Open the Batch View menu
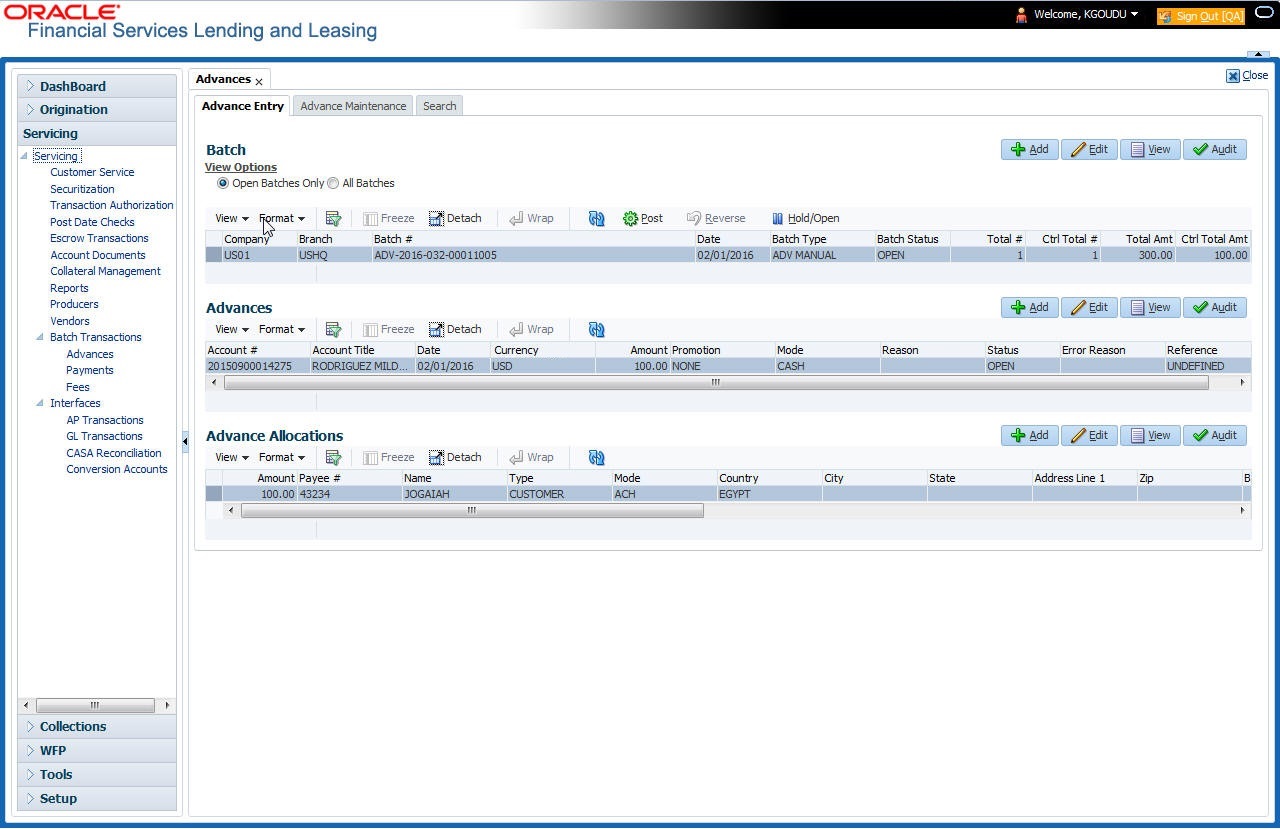This screenshot has width=1280, height=829. pos(231,218)
